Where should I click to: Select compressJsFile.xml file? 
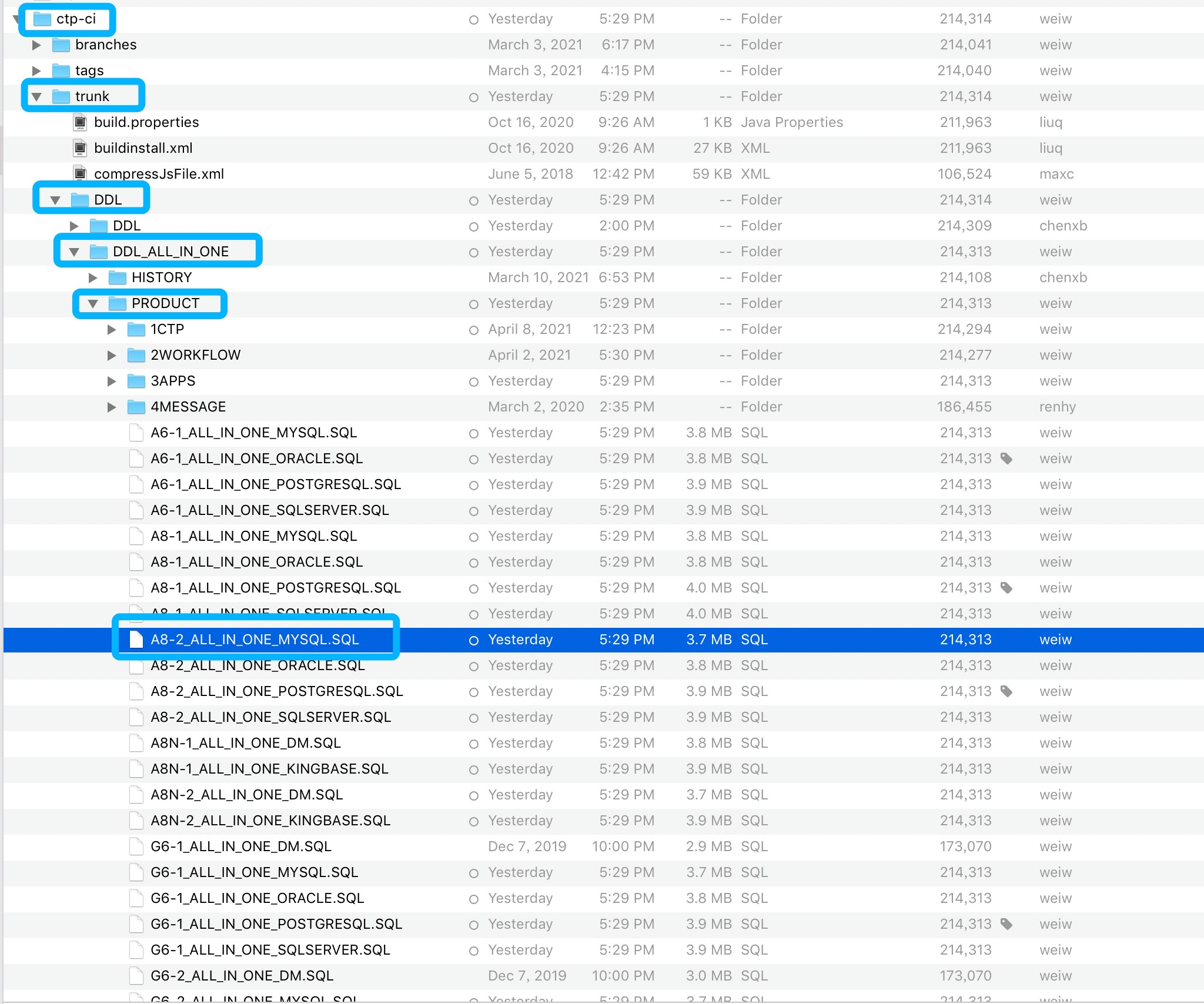tap(159, 174)
